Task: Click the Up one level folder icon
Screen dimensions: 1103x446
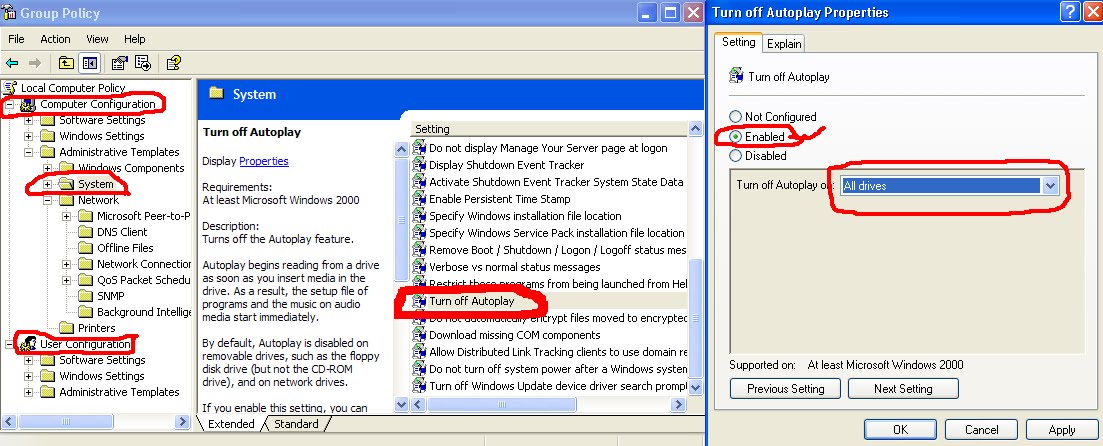Action: 66,63
